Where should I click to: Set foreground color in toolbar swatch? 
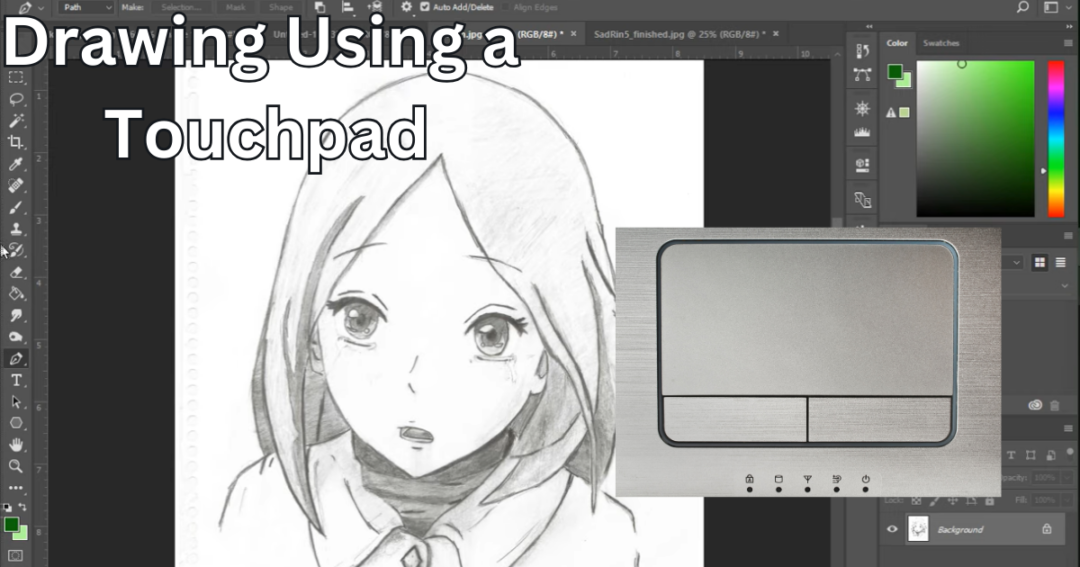[11, 524]
